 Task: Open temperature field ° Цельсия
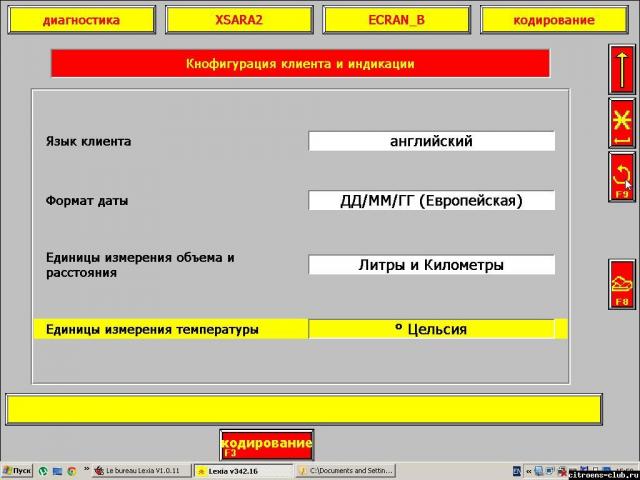pos(431,329)
